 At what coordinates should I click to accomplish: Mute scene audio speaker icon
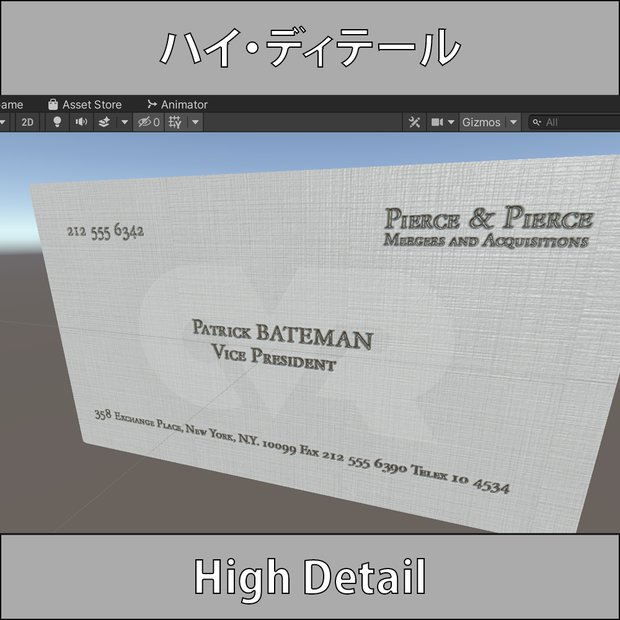tap(81, 122)
